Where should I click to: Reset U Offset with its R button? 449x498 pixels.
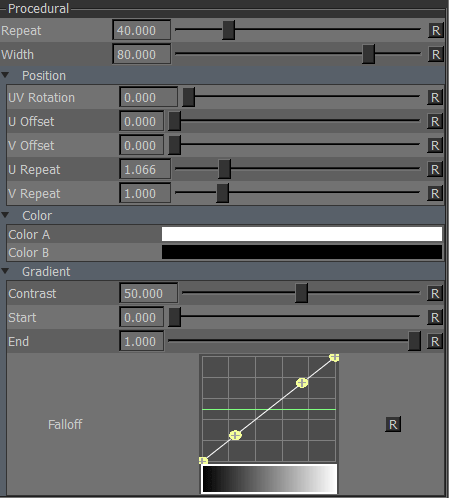(x=435, y=122)
